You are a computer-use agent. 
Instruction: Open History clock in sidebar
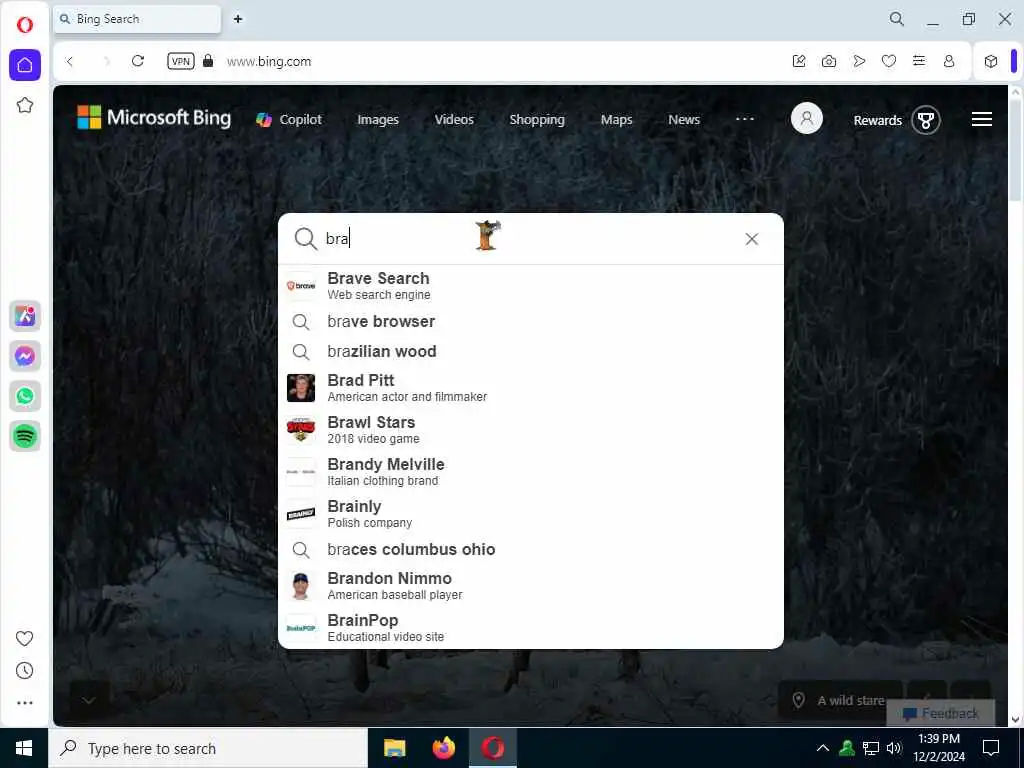point(24,671)
